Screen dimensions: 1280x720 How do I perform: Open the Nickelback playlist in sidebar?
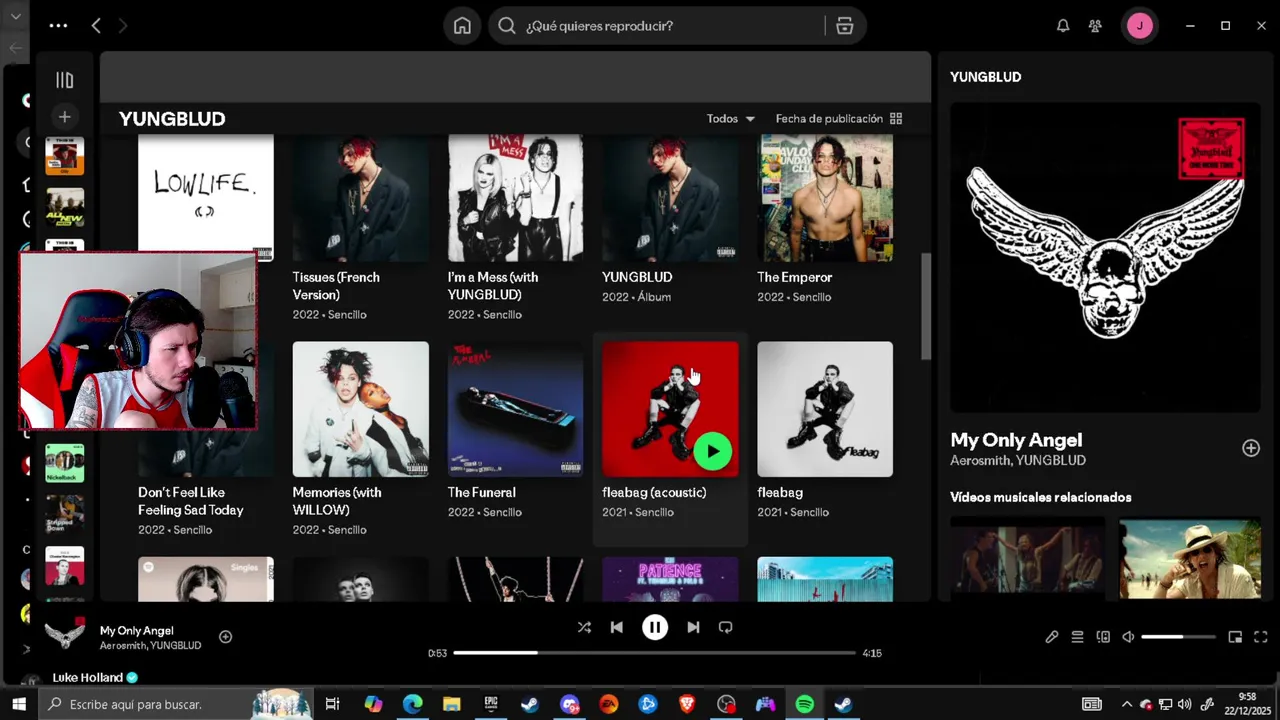pos(65,463)
